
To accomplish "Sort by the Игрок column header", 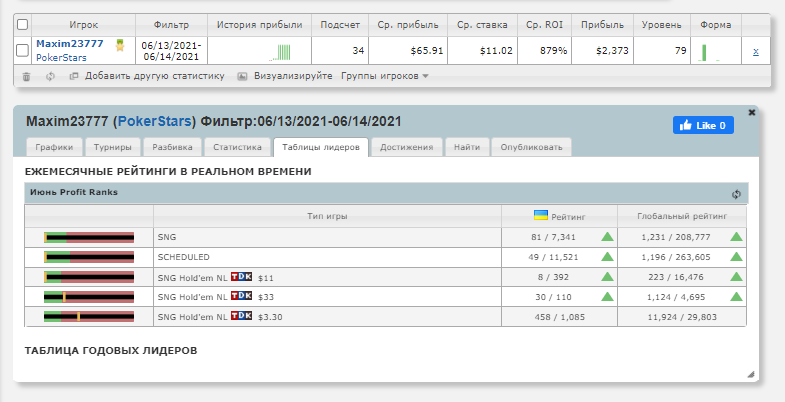I will coord(84,25).
